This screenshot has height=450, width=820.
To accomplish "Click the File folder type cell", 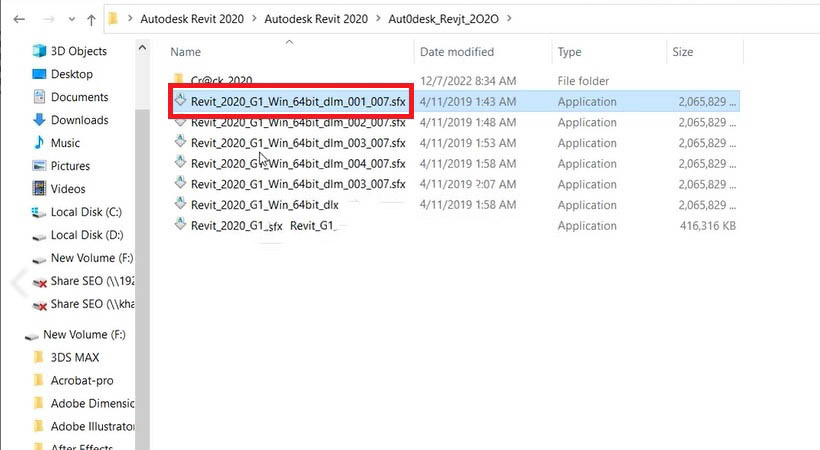I will pyautogui.click(x=583, y=81).
